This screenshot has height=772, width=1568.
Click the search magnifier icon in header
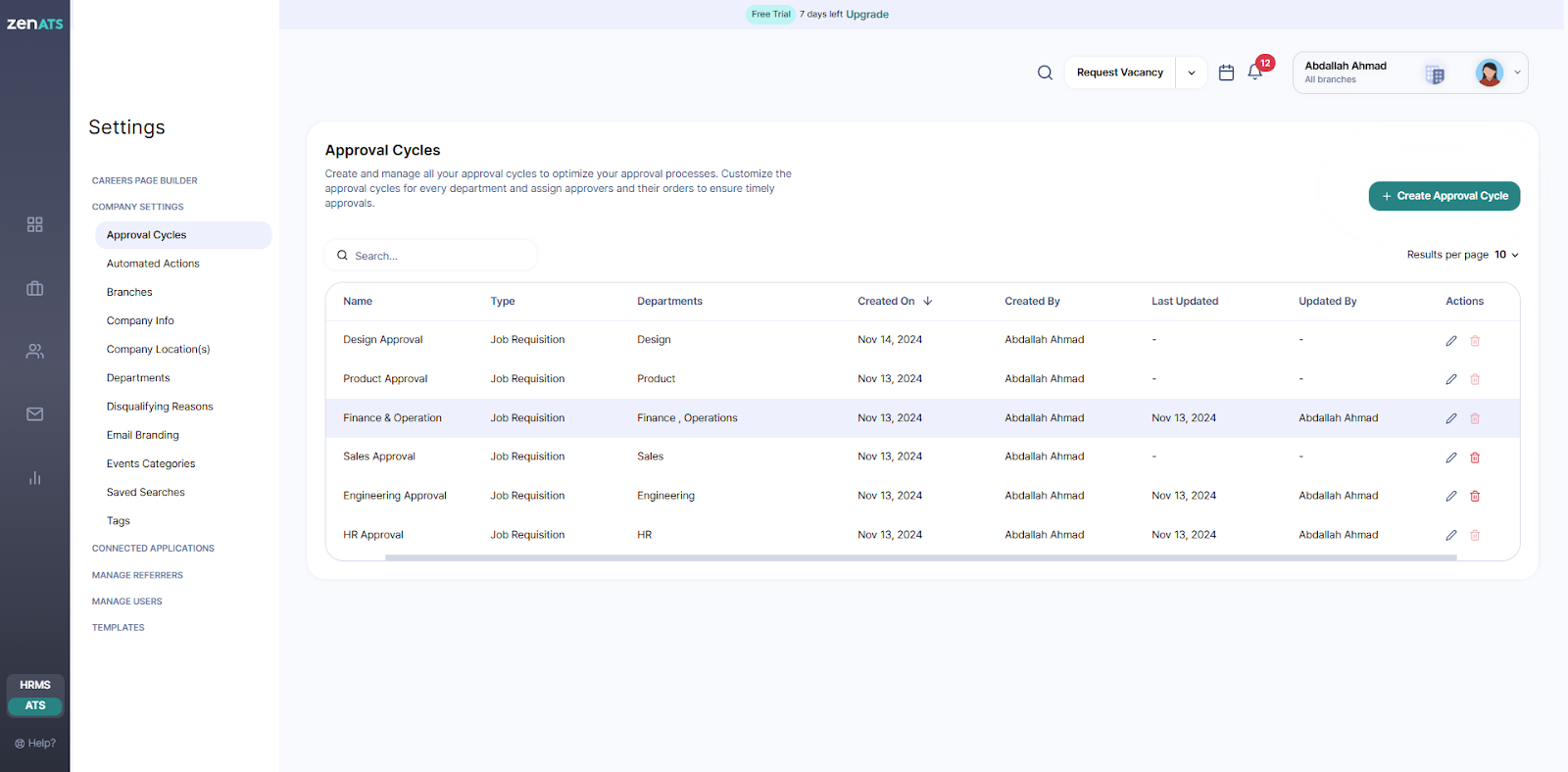[x=1045, y=72]
